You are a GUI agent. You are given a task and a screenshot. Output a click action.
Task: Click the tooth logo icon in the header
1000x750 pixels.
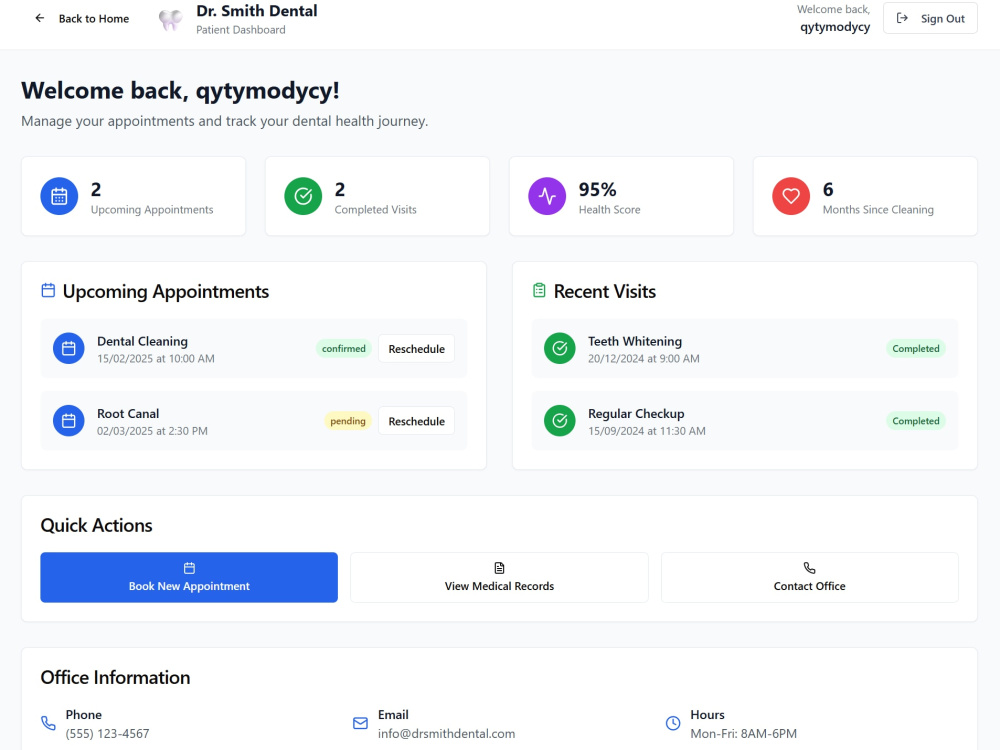[170, 20]
